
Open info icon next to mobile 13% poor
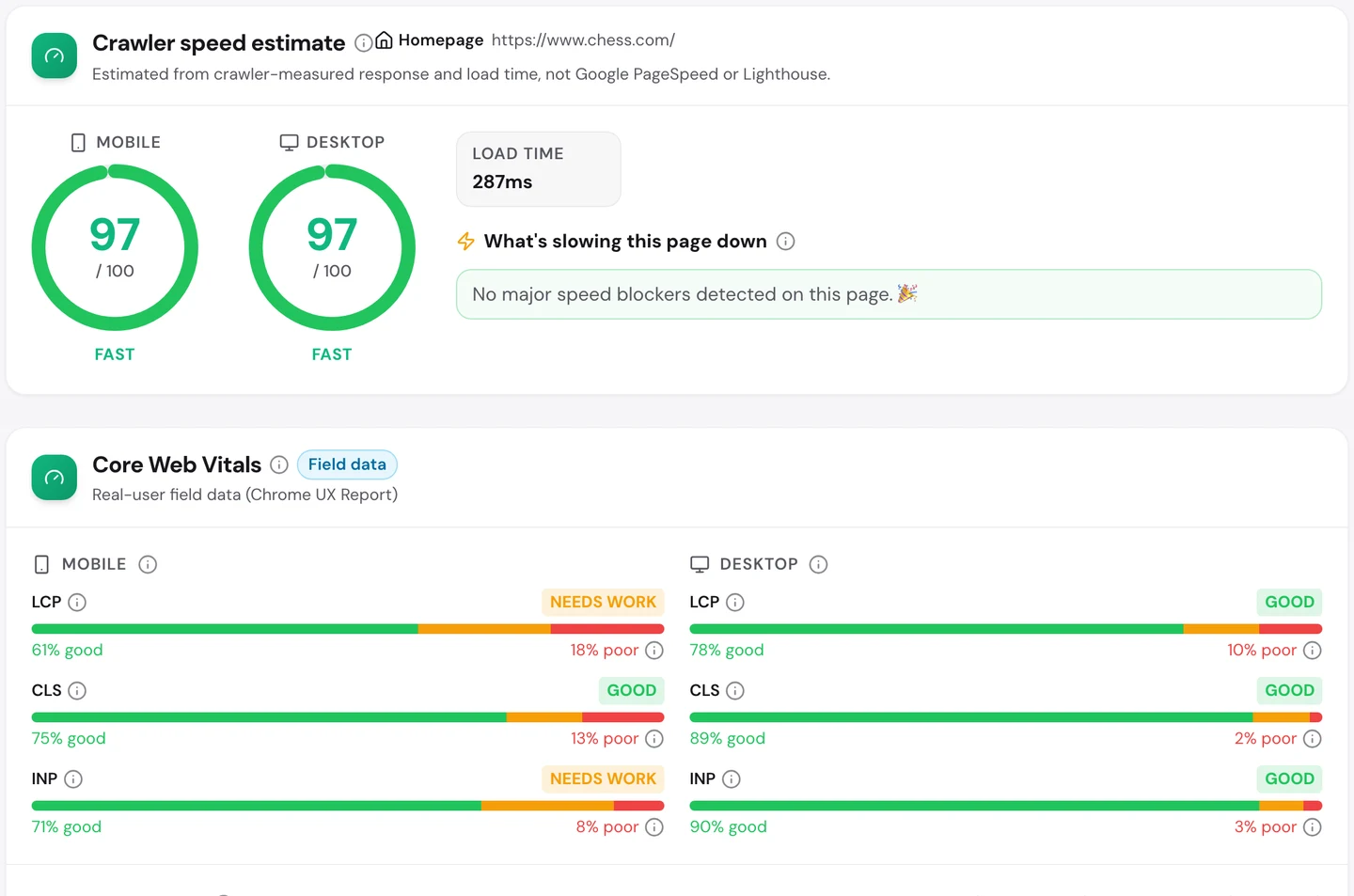click(654, 739)
